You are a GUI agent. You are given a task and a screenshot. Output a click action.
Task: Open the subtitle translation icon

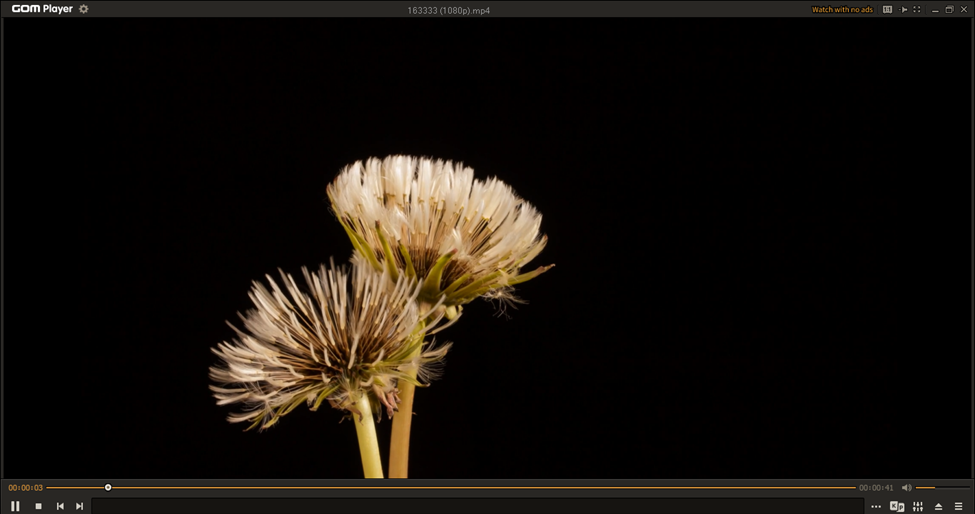click(x=897, y=507)
